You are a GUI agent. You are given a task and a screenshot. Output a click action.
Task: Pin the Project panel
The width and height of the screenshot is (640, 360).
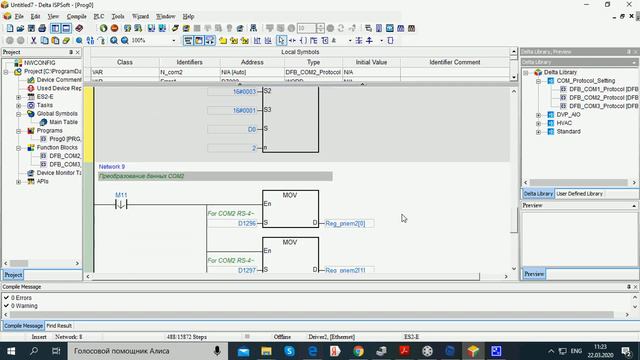(x=71, y=52)
